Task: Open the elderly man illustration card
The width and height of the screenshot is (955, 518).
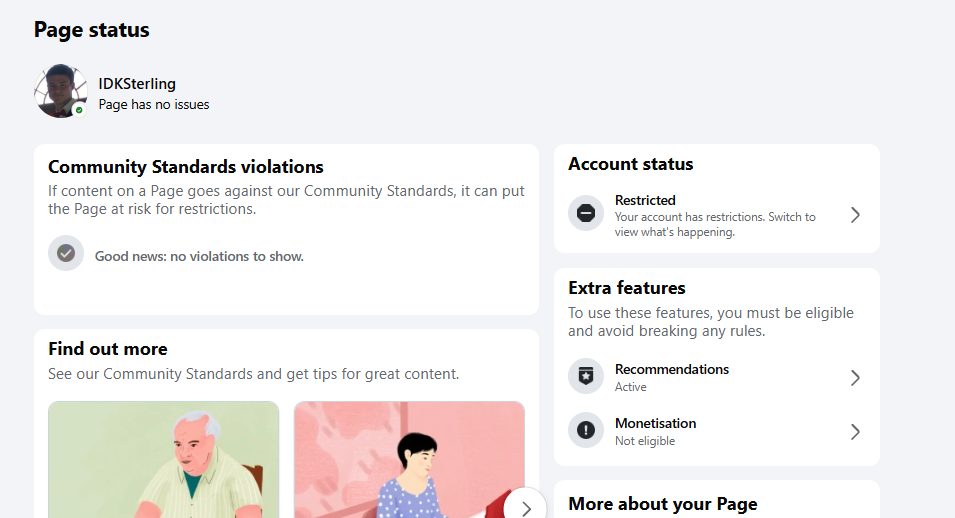Action: [x=163, y=459]
